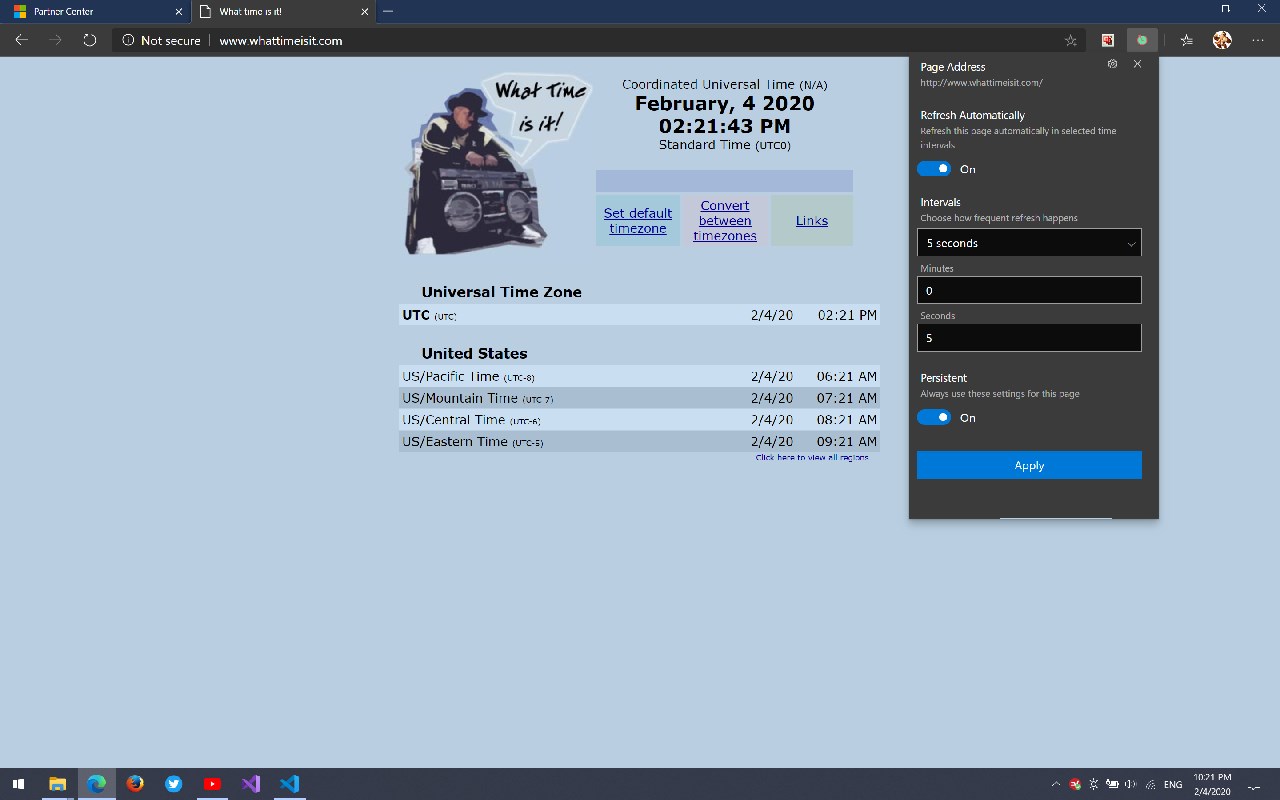
Task: Select the UTC row in time table
Action: point(639,315)
